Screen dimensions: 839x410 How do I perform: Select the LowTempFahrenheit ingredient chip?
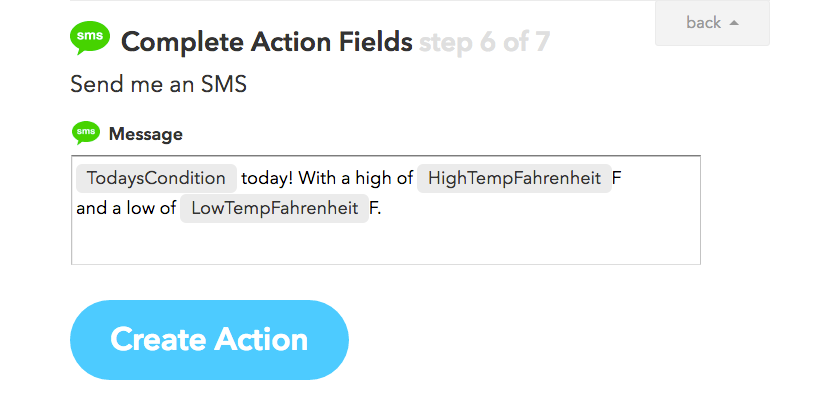tap(274, 209)
